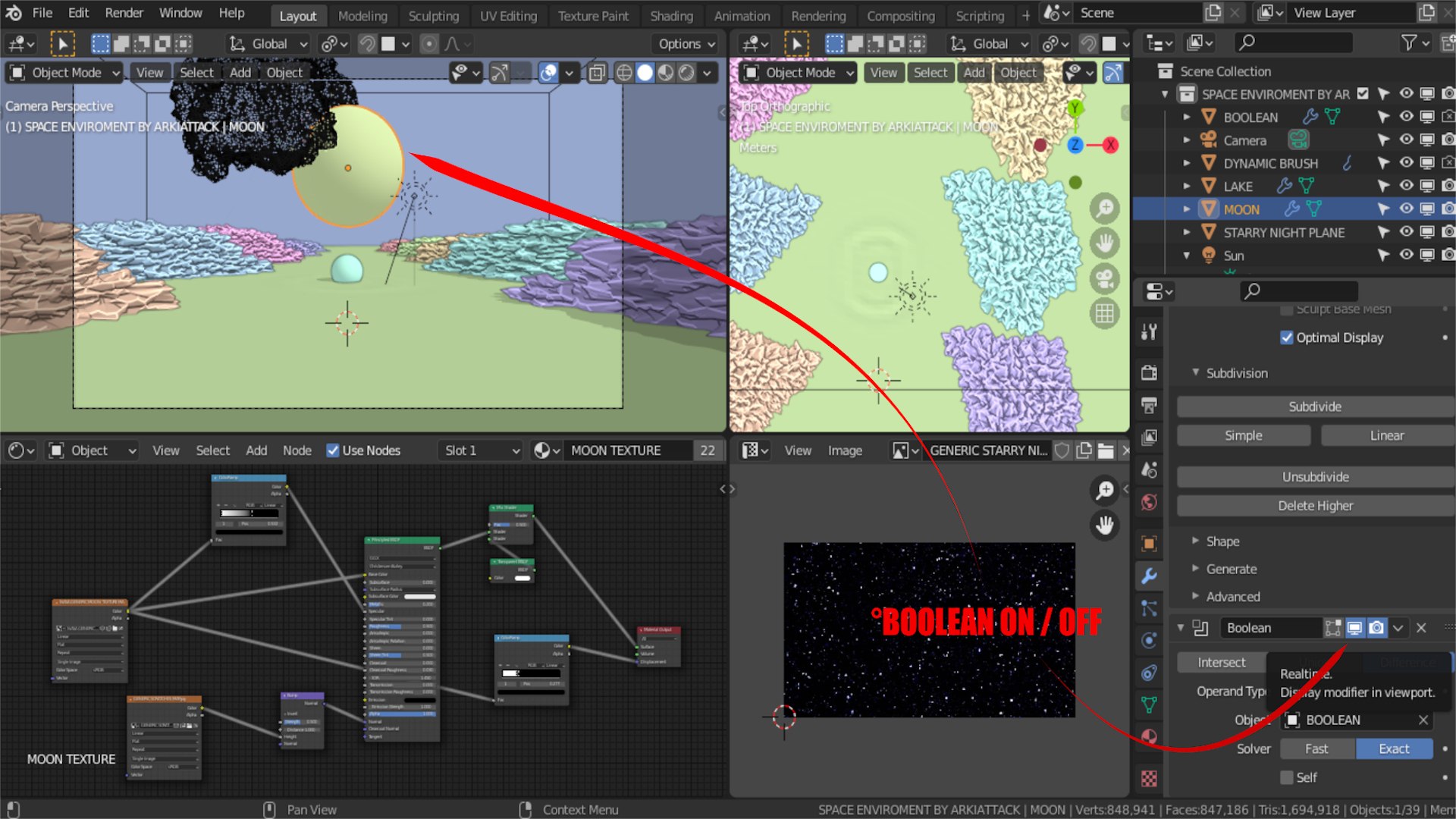Open the Material properties sphere tab
1456x819 pixels.
click(x=1150, y=737)
